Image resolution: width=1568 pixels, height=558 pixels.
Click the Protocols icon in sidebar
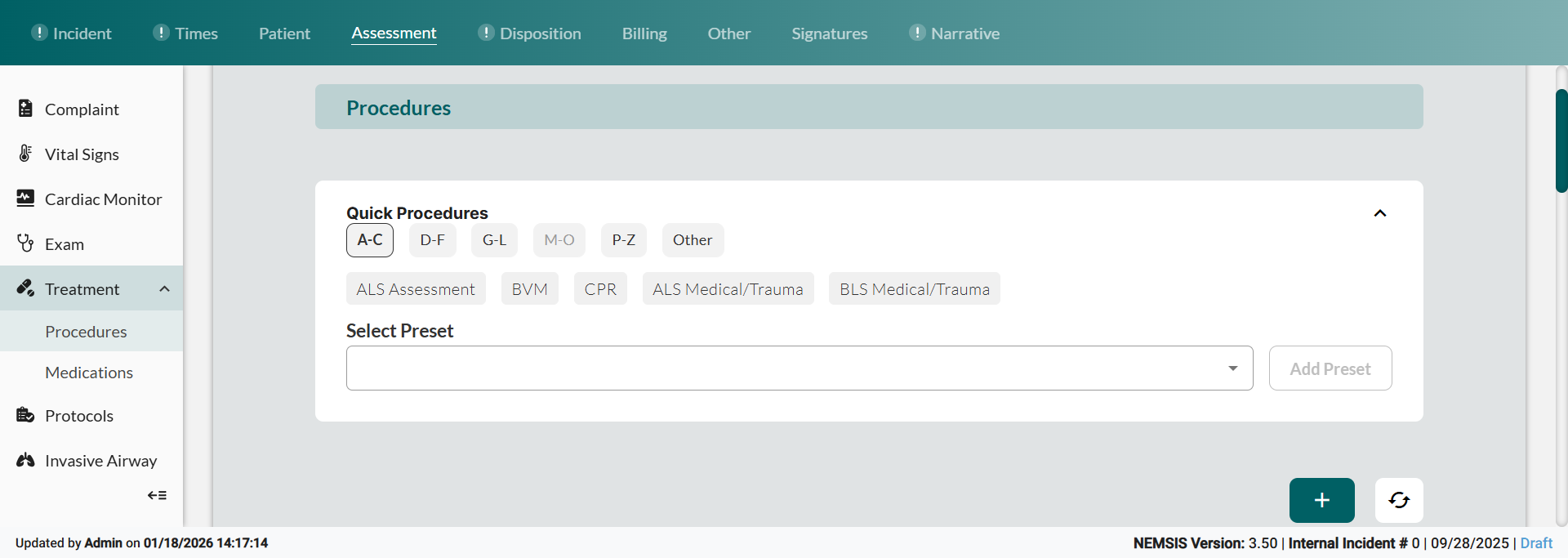click(25, 415)
